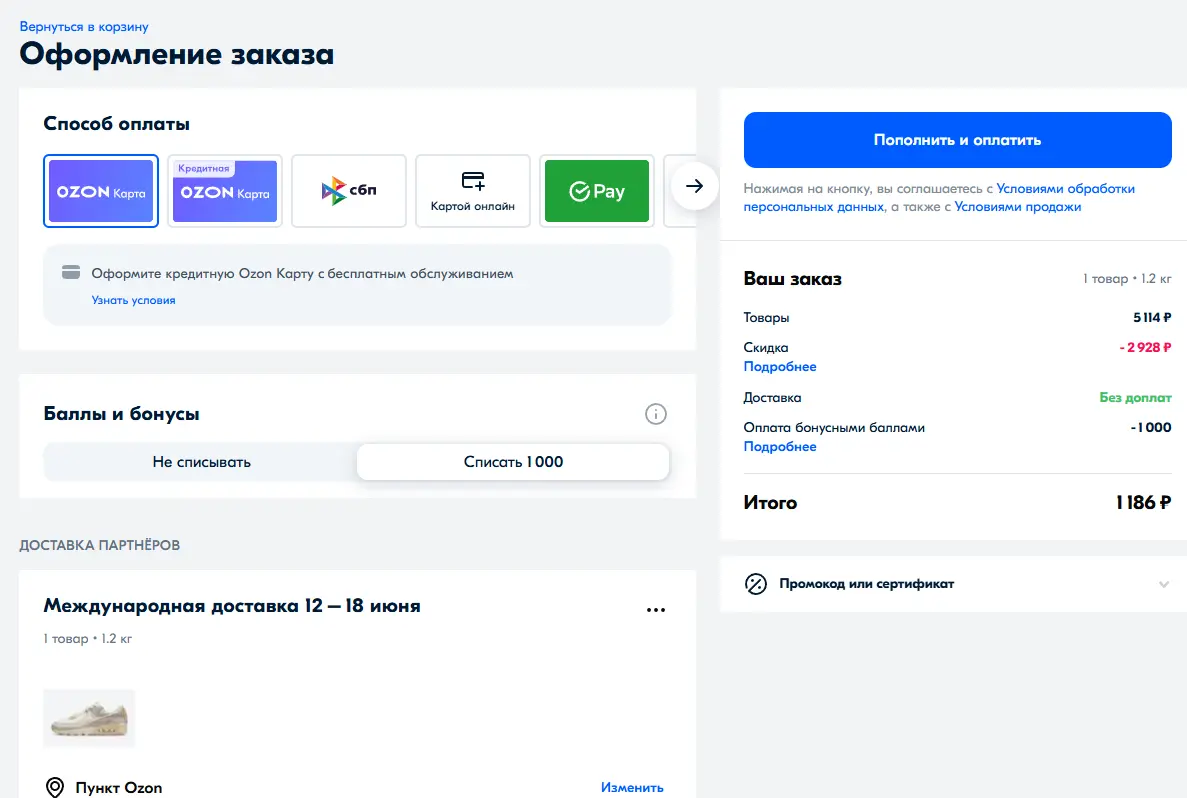Click 'Изменить' to change pickup point

pyautogui.click(x=632, y=787)
